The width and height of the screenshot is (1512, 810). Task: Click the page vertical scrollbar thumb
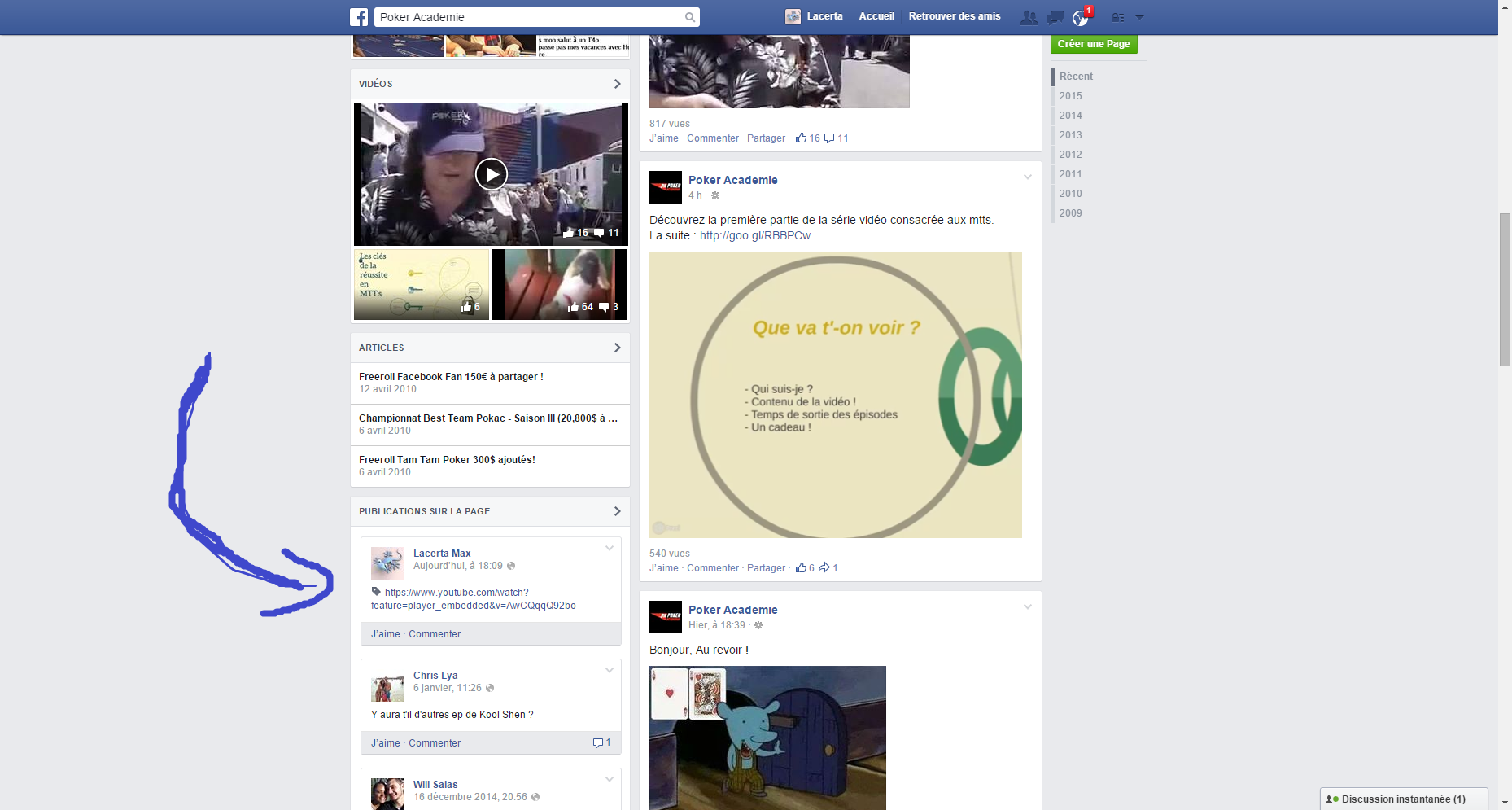click(1505, 290)
